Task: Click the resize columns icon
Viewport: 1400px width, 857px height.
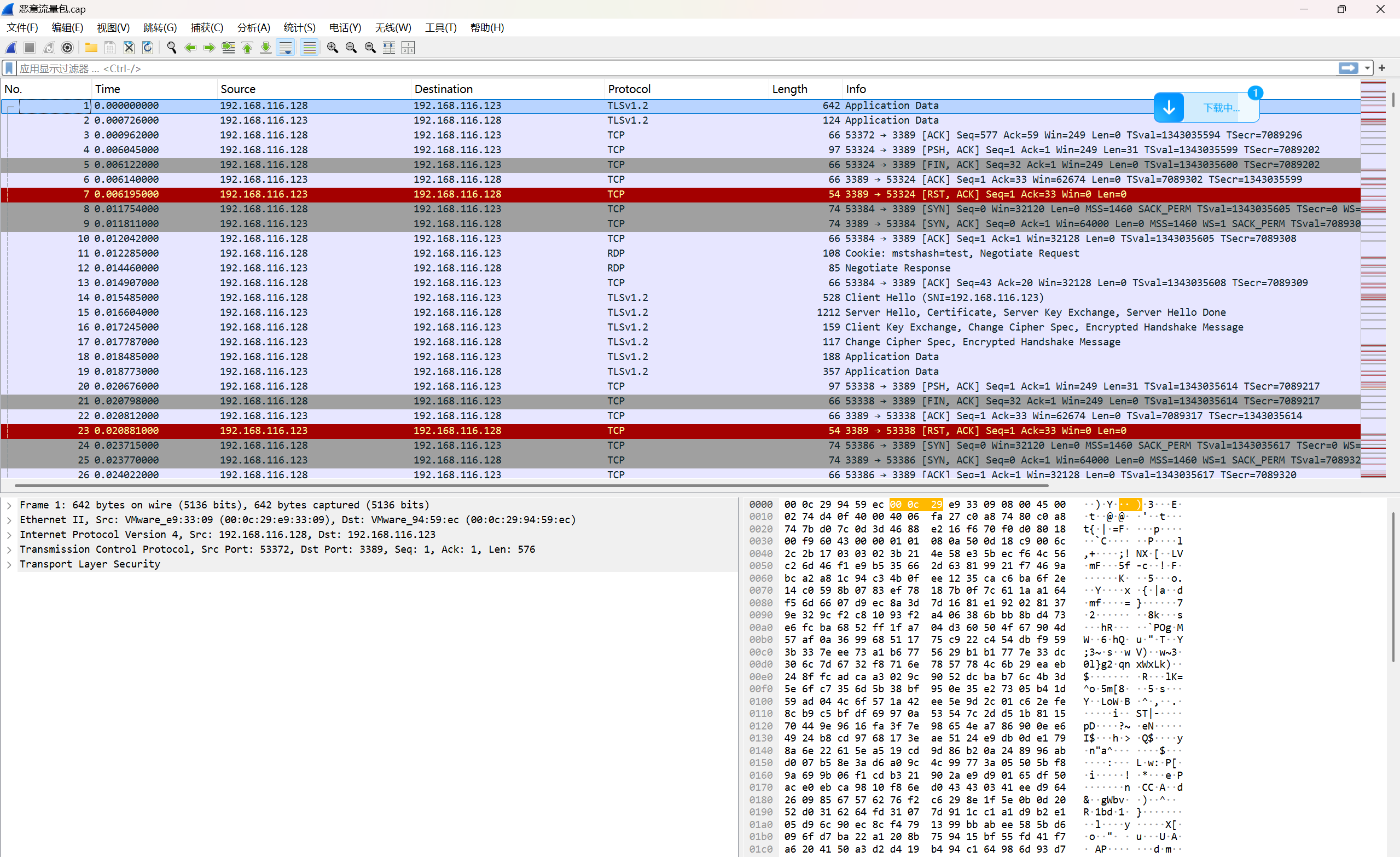Action: [389, 48]
